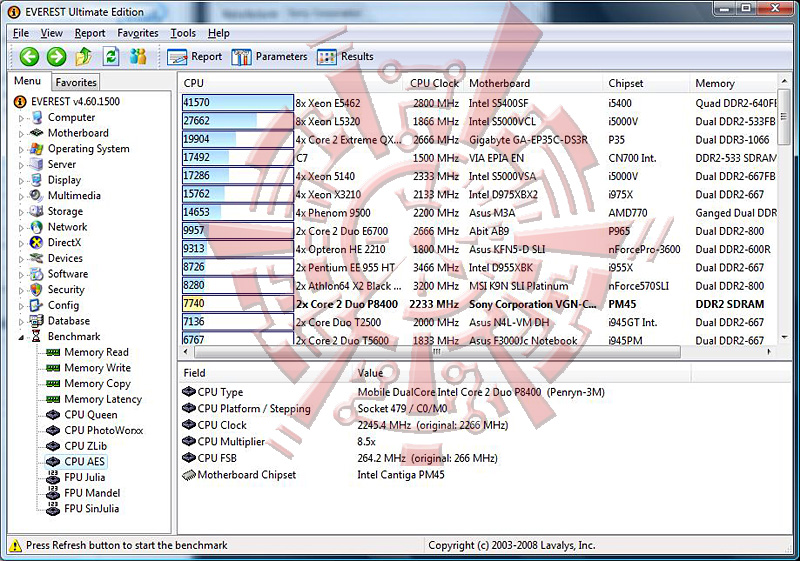Switch to the Menu tab

point(28,81)
